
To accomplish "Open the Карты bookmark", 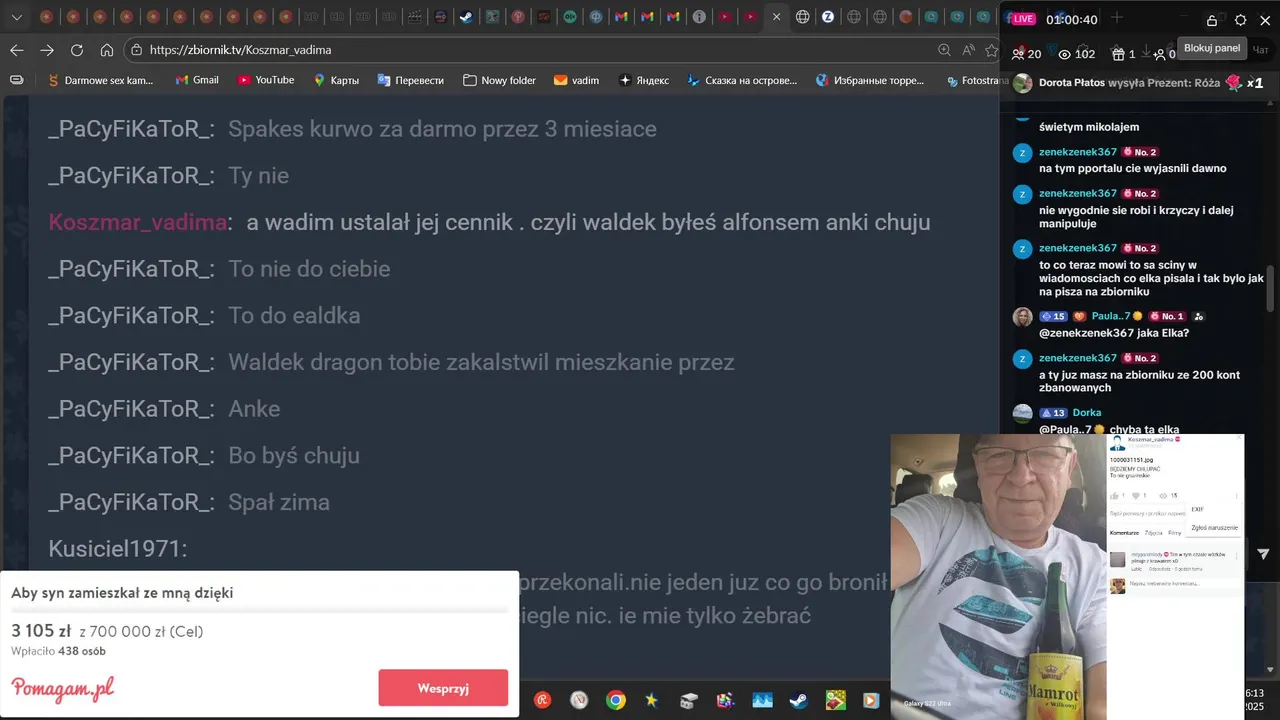I will point(336,80).
